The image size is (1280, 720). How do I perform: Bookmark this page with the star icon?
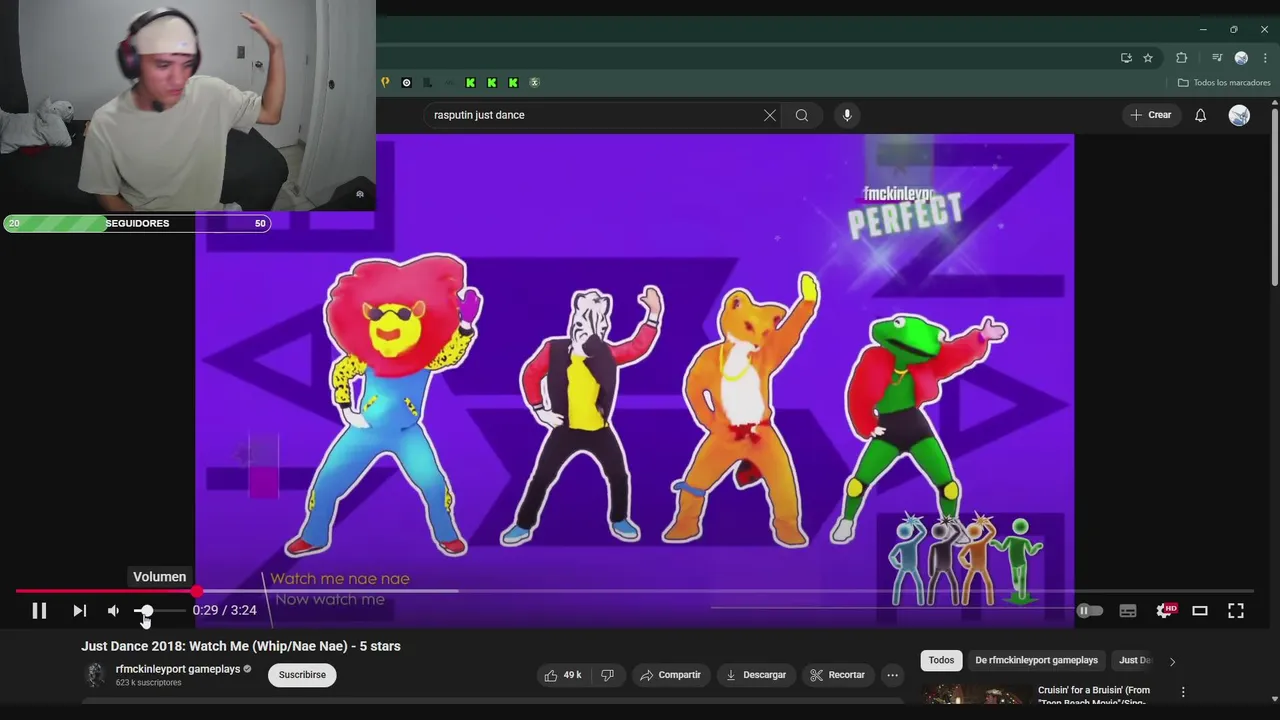click(1148, 58)
